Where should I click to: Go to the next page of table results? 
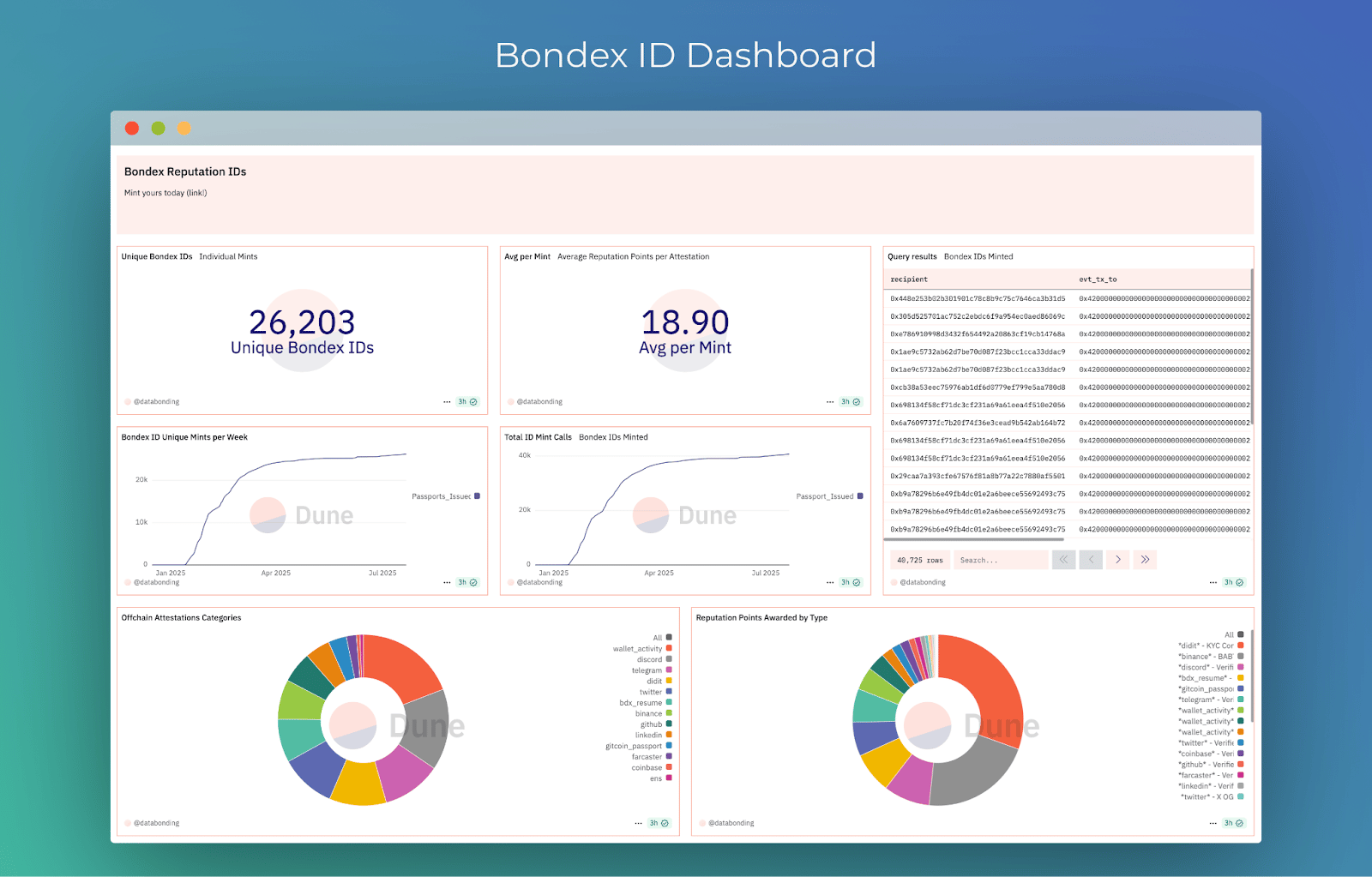[1118, 560]
